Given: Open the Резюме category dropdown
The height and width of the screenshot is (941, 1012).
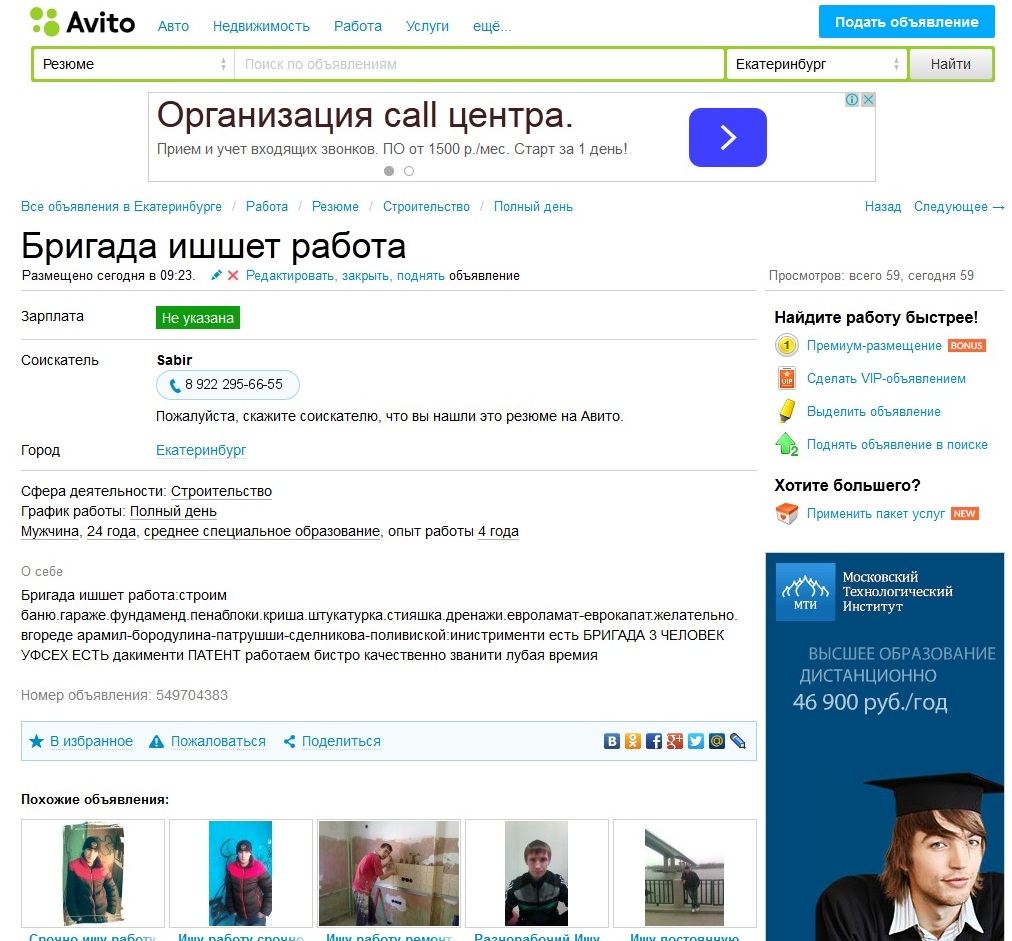Looking at the screenshot, I should 134,64.
